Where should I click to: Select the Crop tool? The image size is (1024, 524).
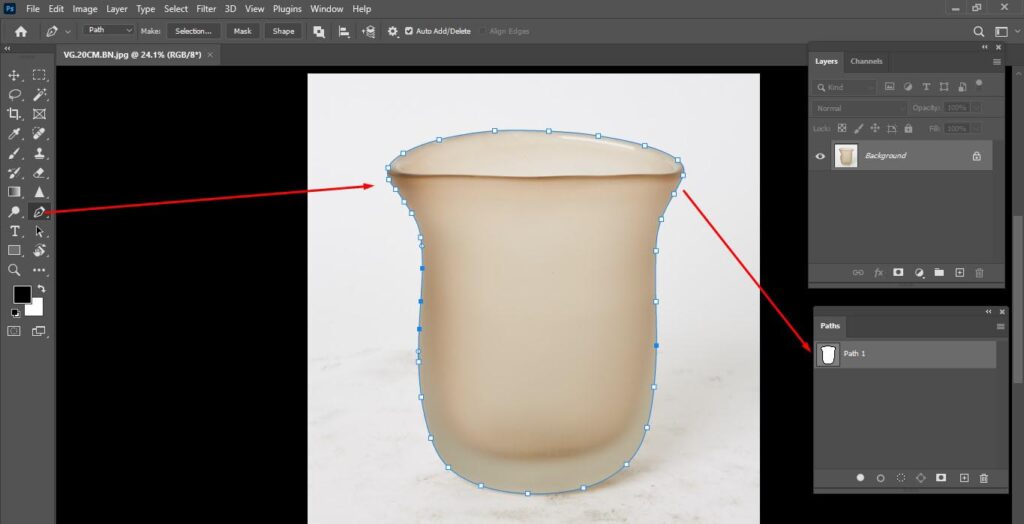[x=14, y=114]
